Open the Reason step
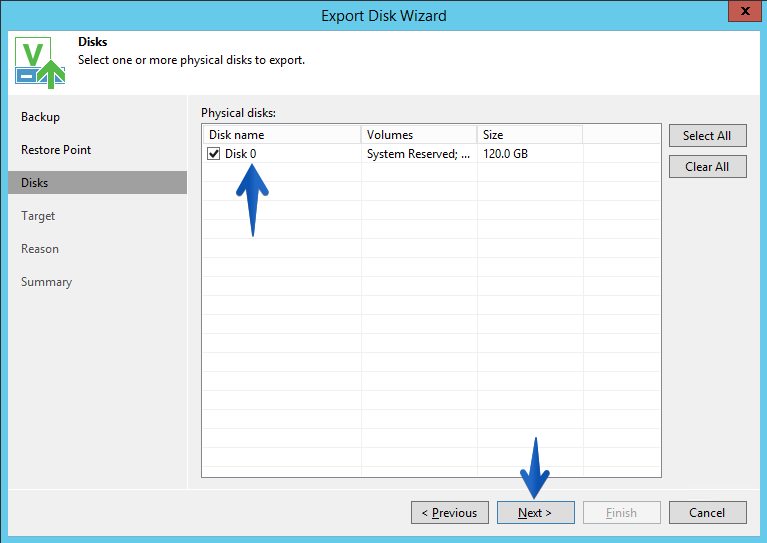 40,249
